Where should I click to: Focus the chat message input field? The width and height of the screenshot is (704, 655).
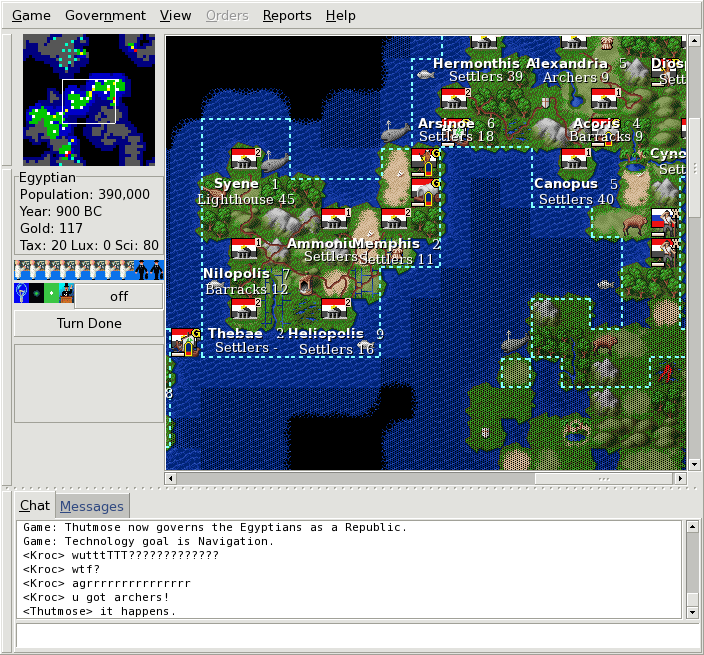[x=357, y=635]
